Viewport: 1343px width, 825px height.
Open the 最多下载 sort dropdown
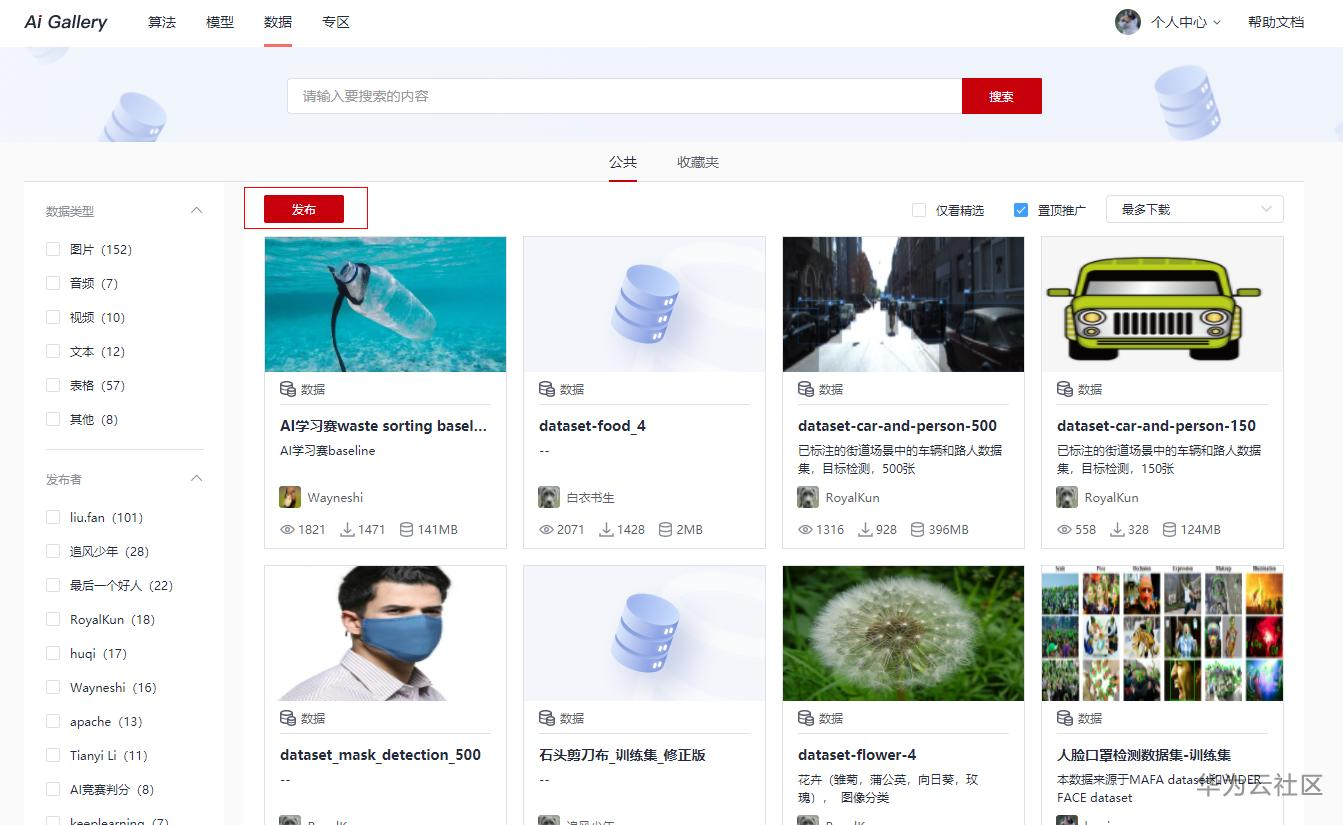point(1194,209)
